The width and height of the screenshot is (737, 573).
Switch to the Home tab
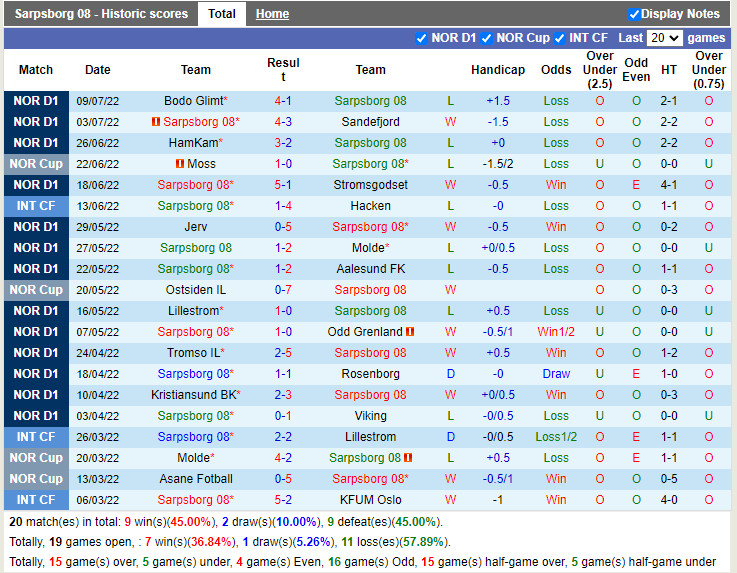272,14
